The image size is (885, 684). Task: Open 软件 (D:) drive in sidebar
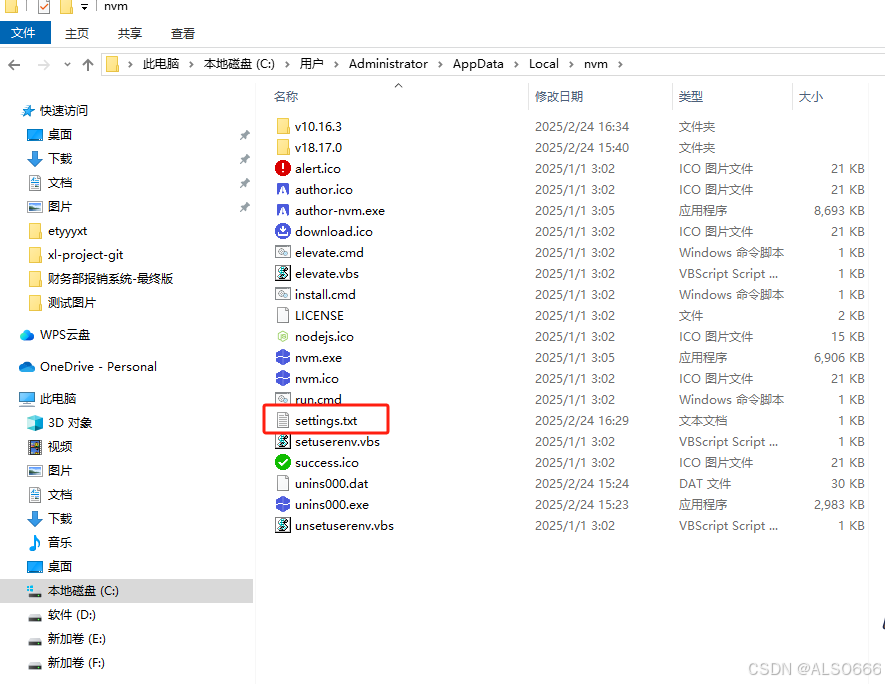pos(72,615)
